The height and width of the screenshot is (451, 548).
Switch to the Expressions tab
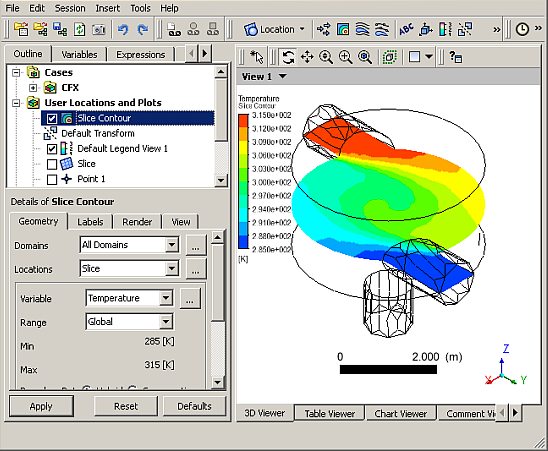[140, 55]
